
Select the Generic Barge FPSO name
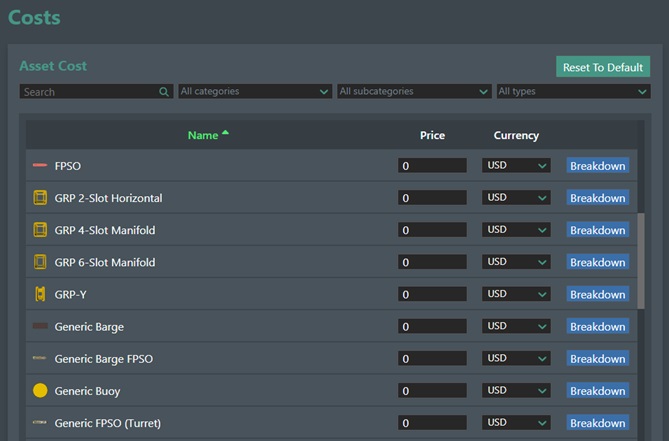(104, 359)
